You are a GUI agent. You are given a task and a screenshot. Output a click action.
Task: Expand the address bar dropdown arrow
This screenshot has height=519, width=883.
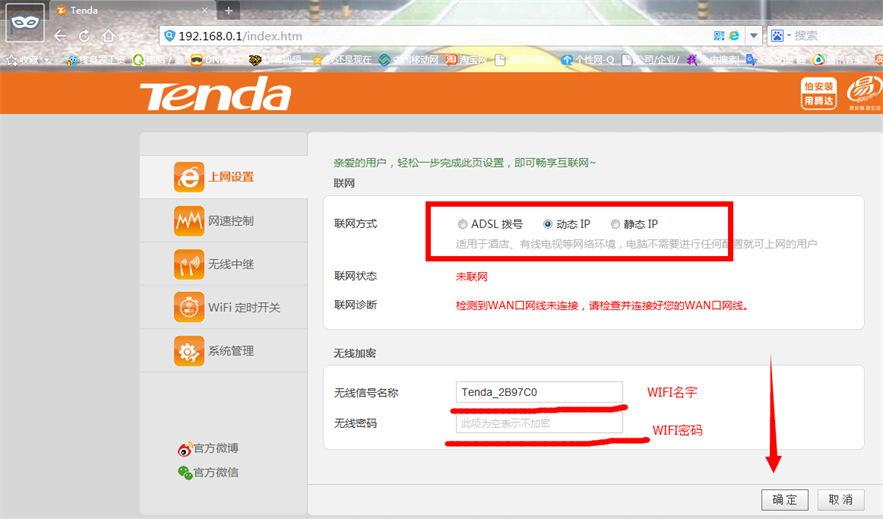pyautogui.click(x=753, y=35)
